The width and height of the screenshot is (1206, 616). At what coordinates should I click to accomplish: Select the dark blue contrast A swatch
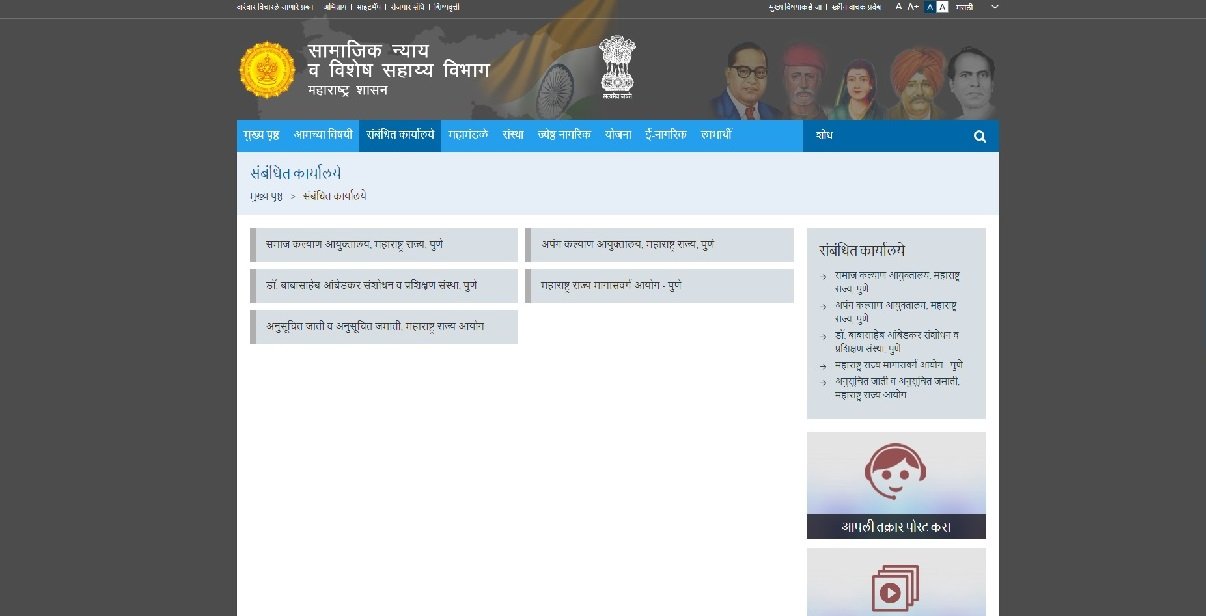930,6
